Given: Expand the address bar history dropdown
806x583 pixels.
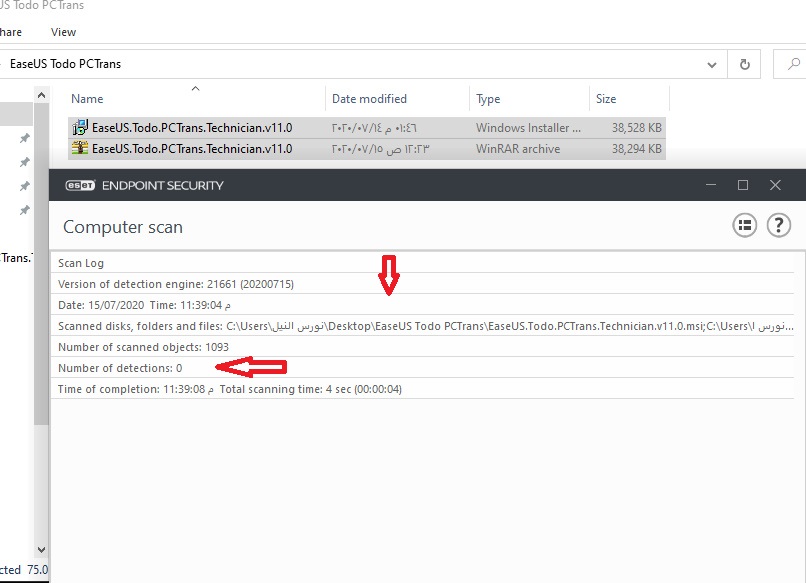Looking at the screenshot, I should [712, 64].
